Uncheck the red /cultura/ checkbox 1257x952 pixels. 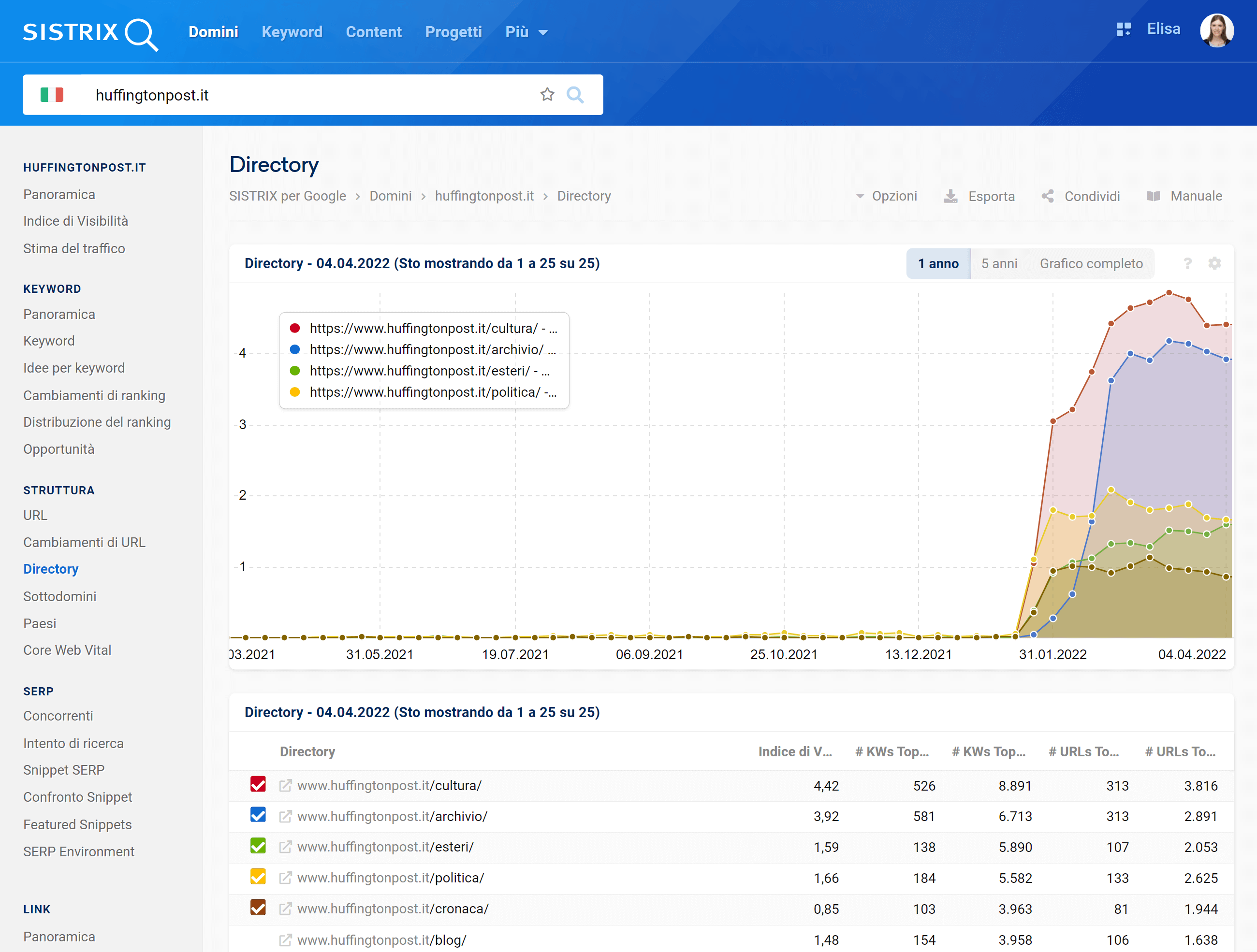(258, 784)
